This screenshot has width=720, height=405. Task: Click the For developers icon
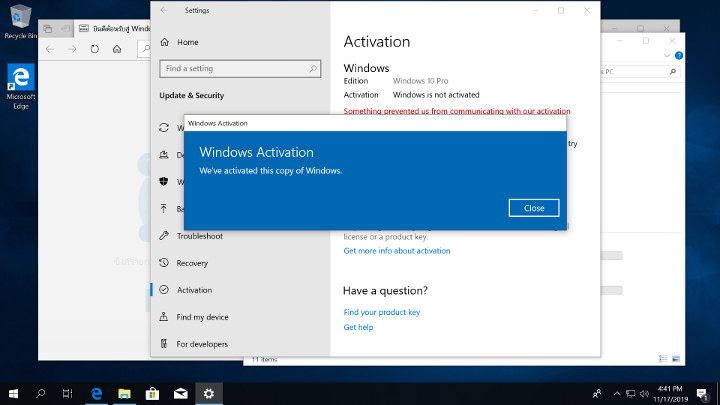point(164,343)
